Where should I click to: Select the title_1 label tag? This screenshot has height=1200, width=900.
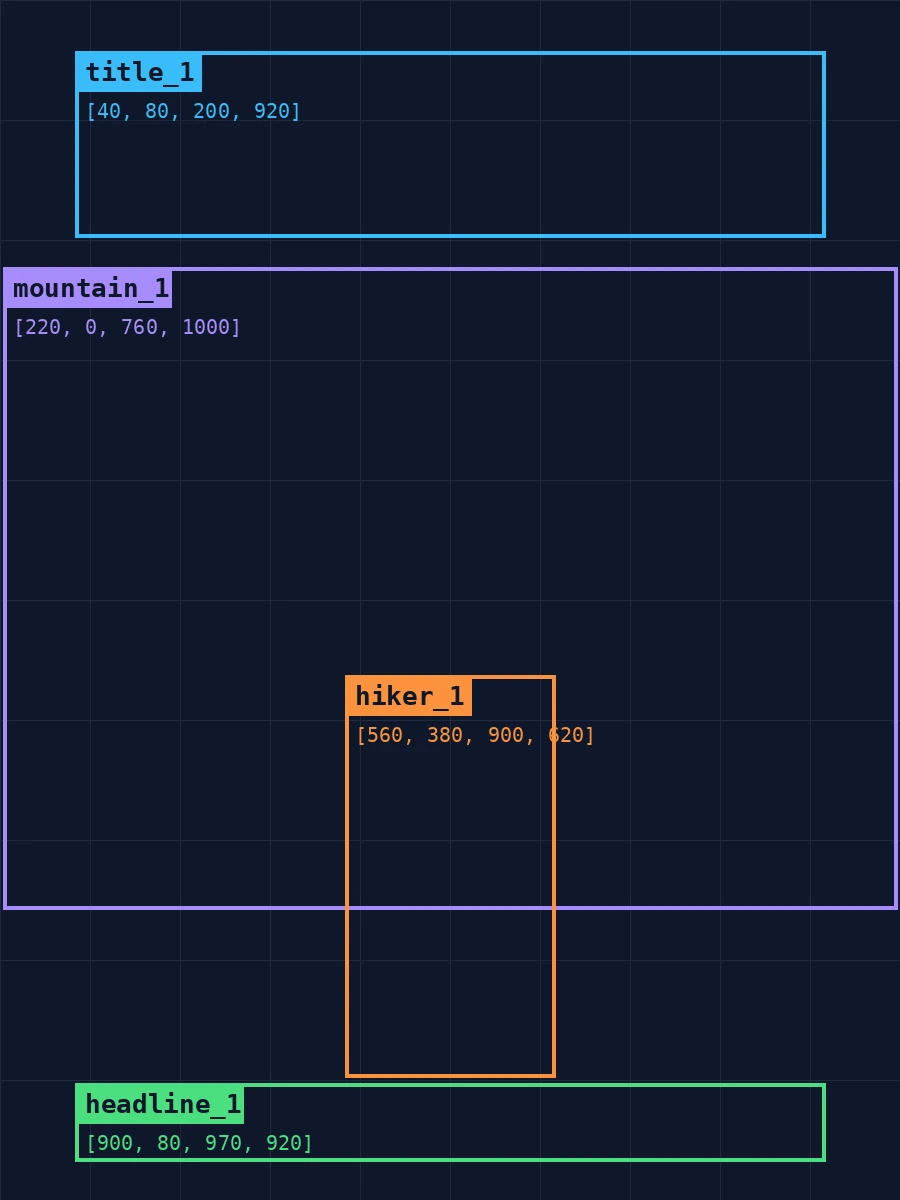click(x=139, y=72)
